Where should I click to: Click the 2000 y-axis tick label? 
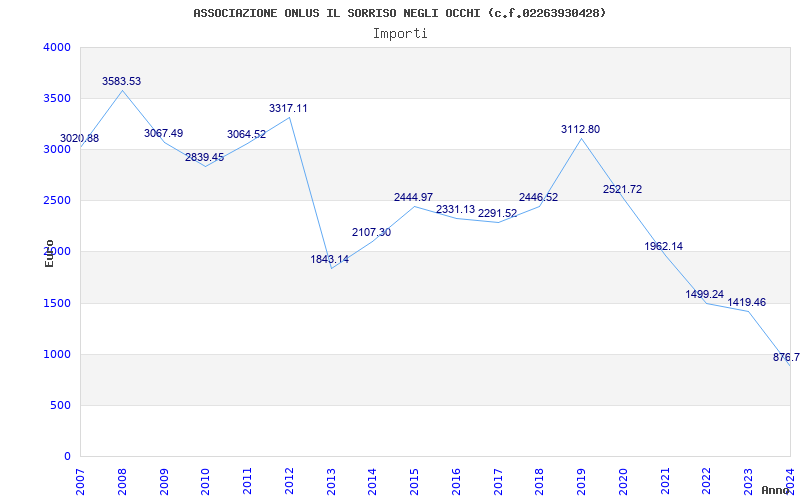[57, 252]
